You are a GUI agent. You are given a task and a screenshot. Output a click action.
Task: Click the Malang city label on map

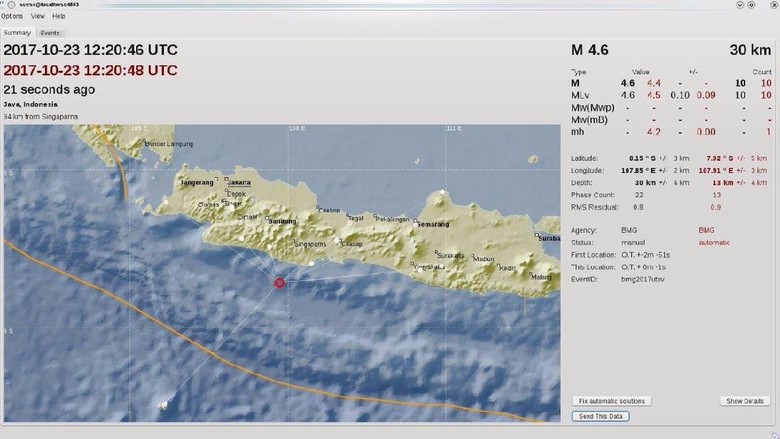(542, 277)
